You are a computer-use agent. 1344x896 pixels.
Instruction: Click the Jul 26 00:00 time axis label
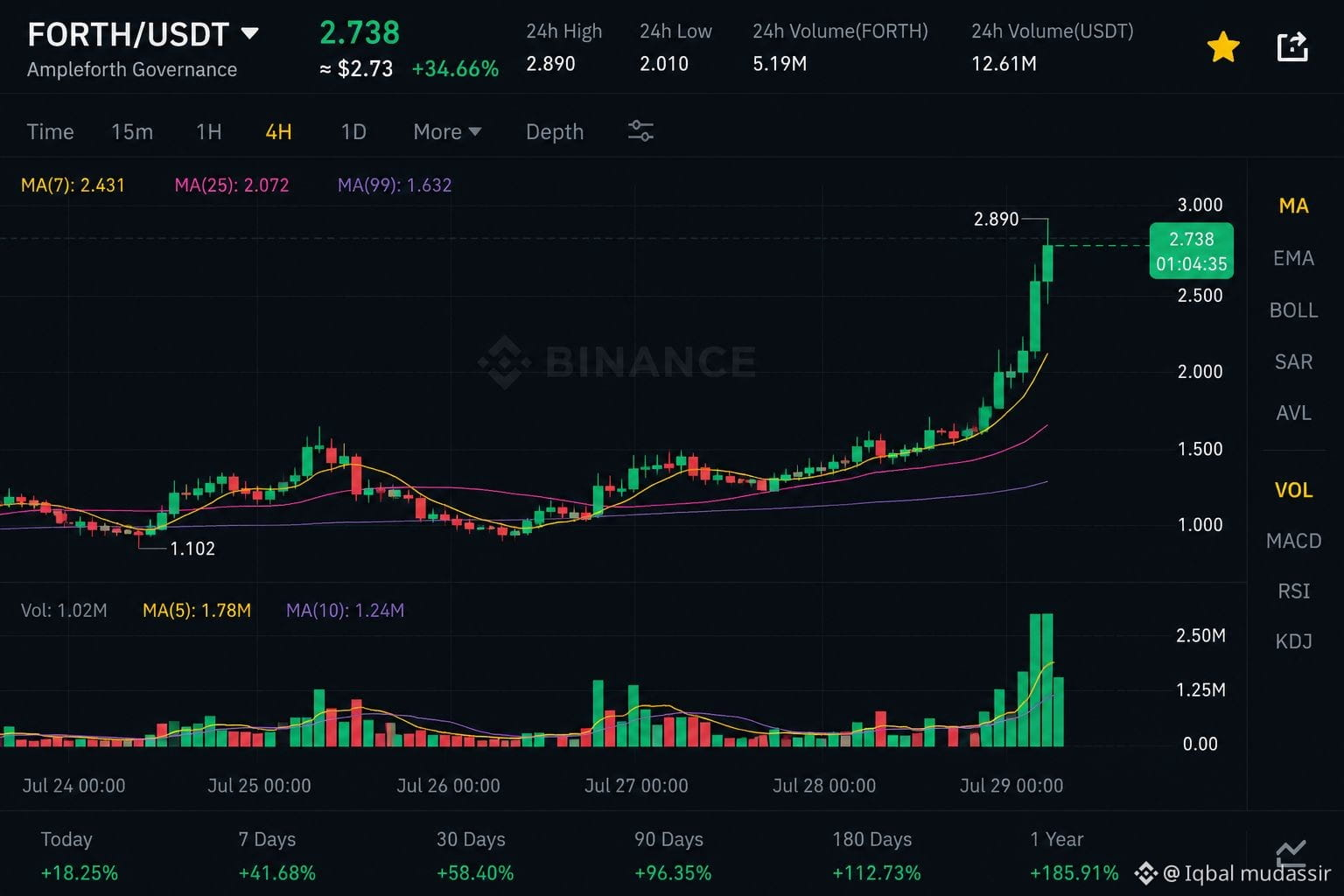(x=448, y=786)
